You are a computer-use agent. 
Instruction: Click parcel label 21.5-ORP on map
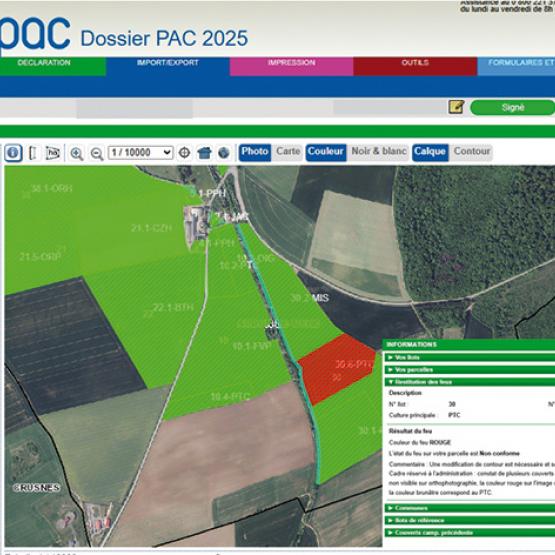(40, 257)
